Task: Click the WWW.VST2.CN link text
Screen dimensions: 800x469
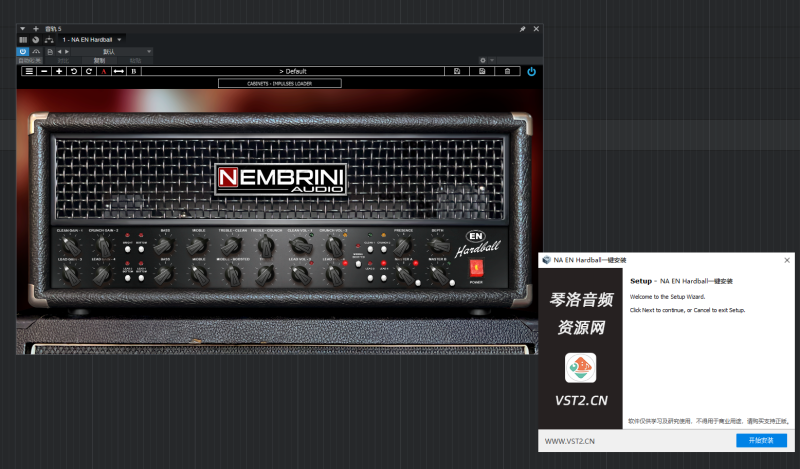Action: tap(570, 440)
